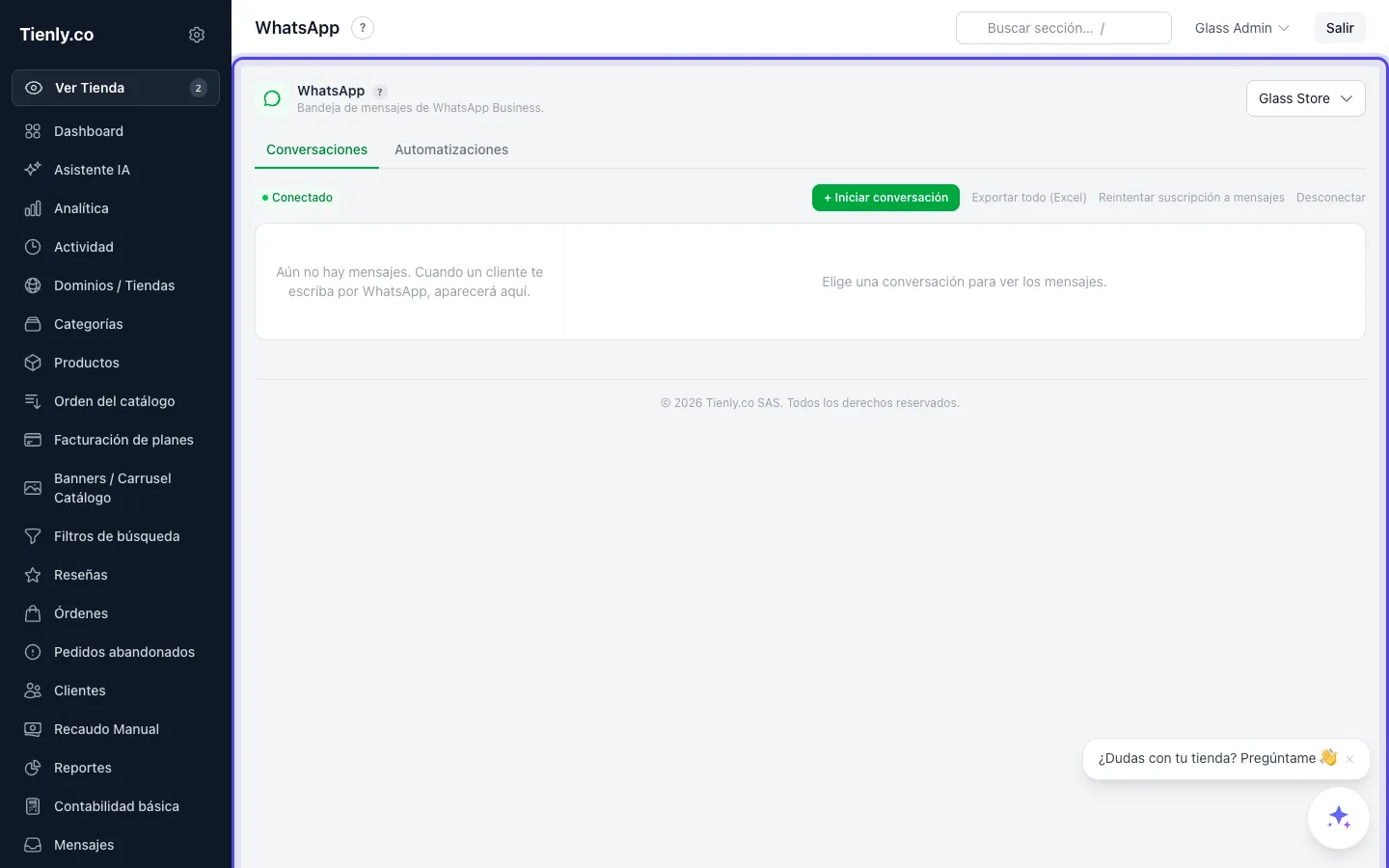Screen dimensions: 1389x868
Task: Click the Reseñas star icon
Action: pyautogui.click(x=33, y=575)
